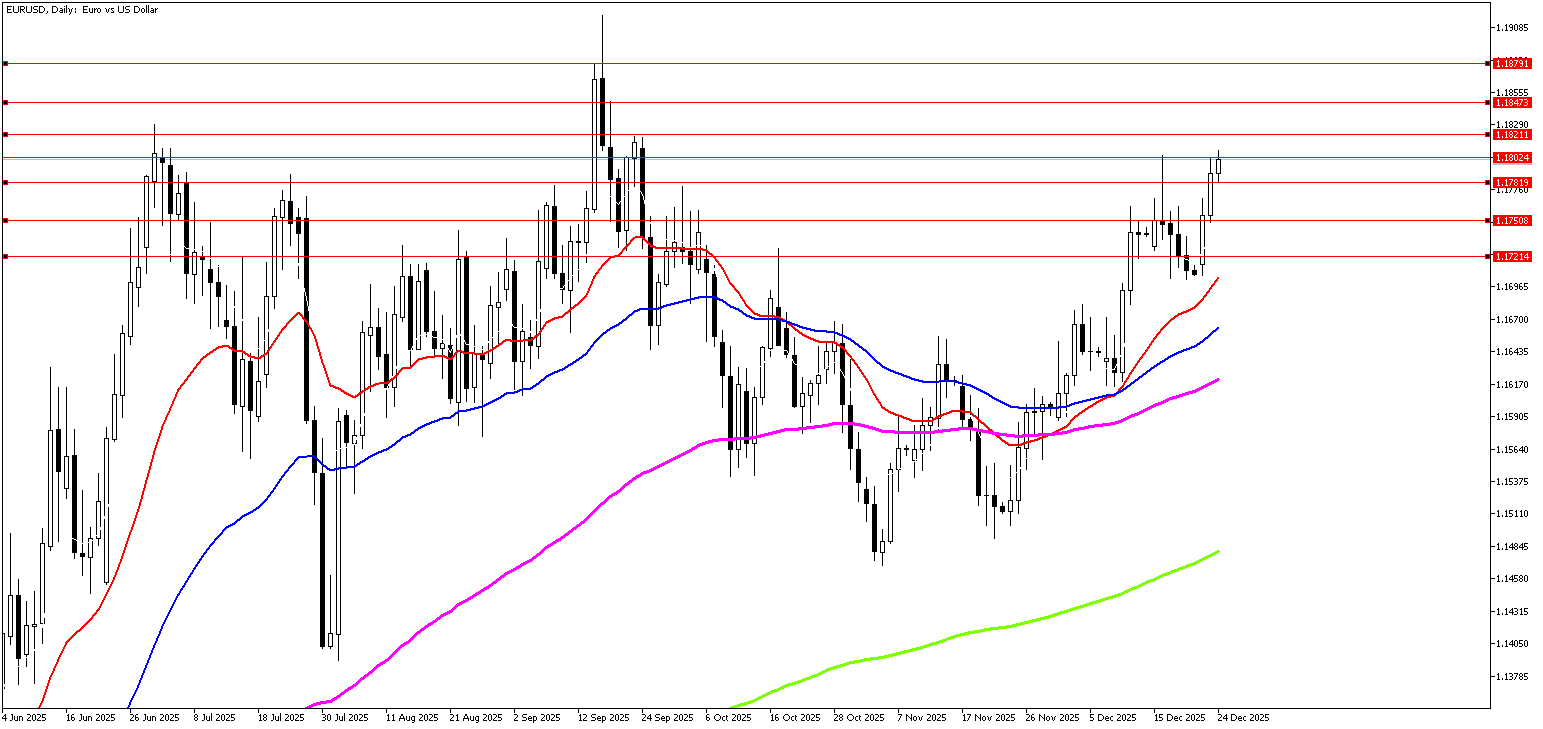This screenshot has height=729, width=1543.
Task: Click the 1.16965 price axis value
Action: (1513, 287)
